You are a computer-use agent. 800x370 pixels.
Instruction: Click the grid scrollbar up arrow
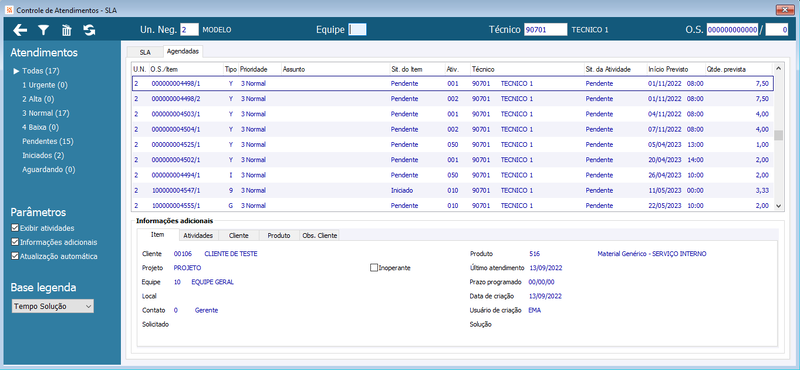coord(778,68)
